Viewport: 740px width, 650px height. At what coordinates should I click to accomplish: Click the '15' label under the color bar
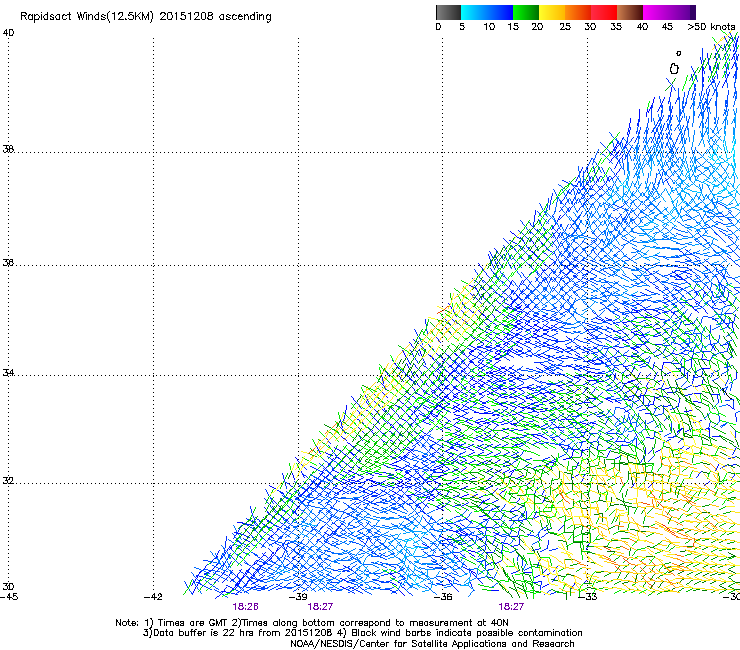(513, 27)
